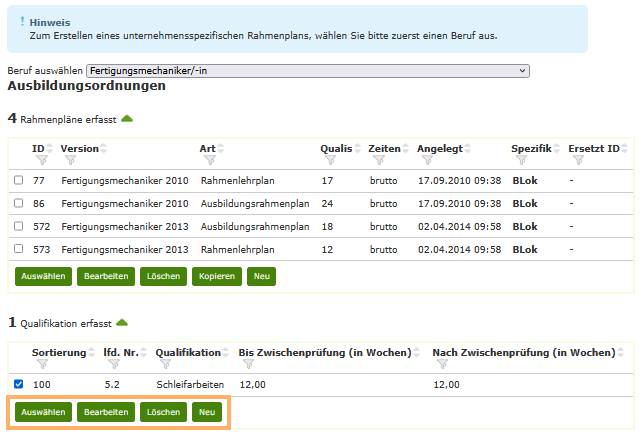The height and width of the screenshot is (437, 641).
Task: Sort table by ID column arrows
Action: click(50, 148)
